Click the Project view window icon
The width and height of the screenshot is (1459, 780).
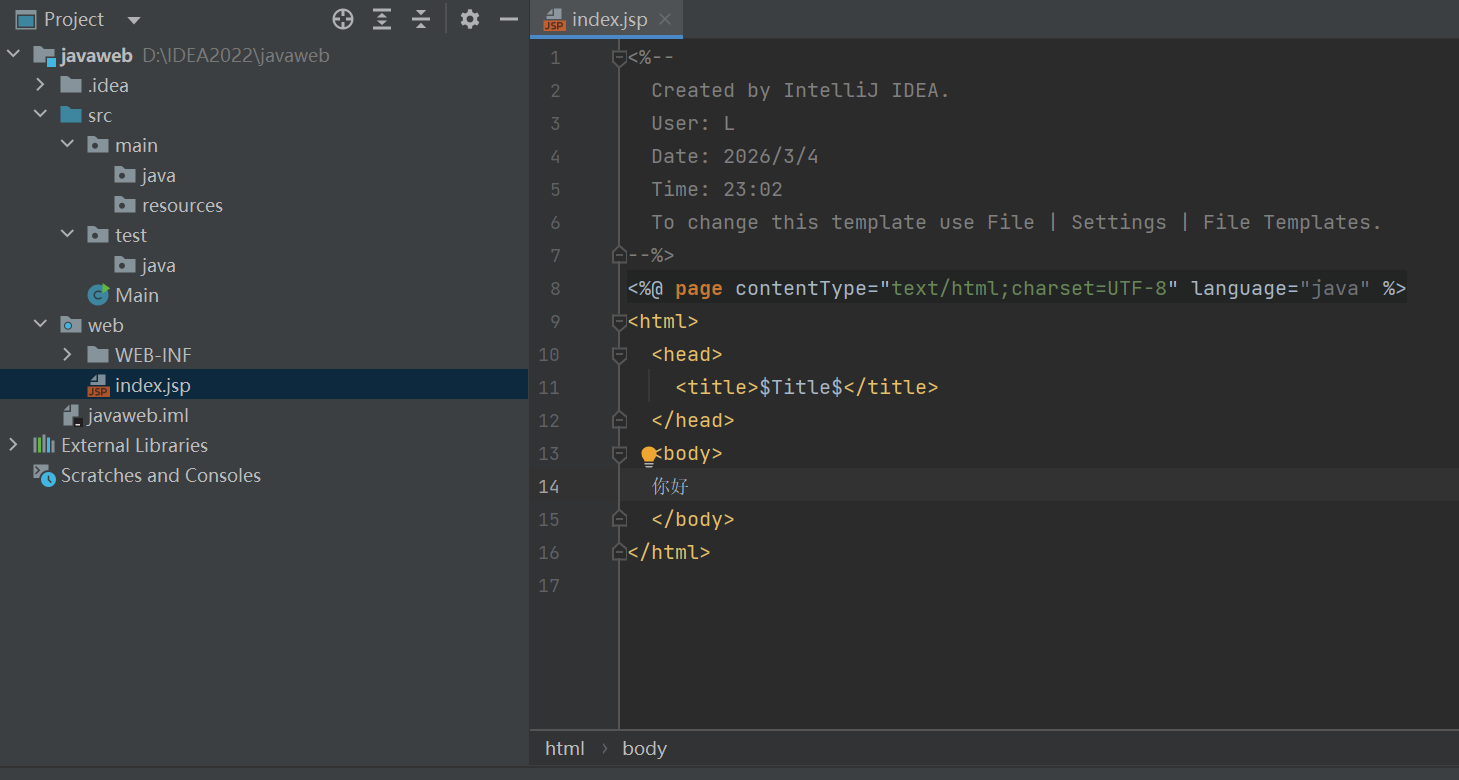click(26, 19)
